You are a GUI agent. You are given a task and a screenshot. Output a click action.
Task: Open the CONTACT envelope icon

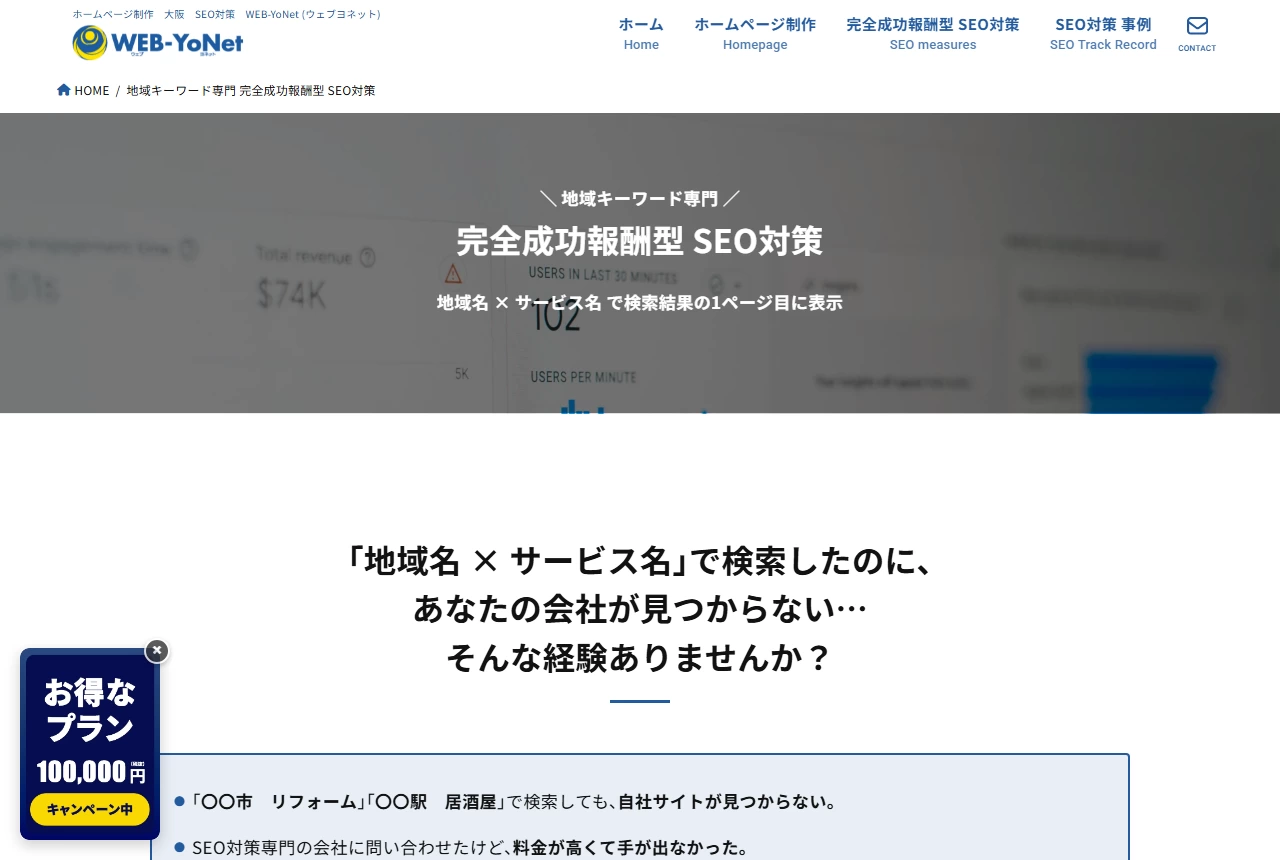pos(1197,34)
